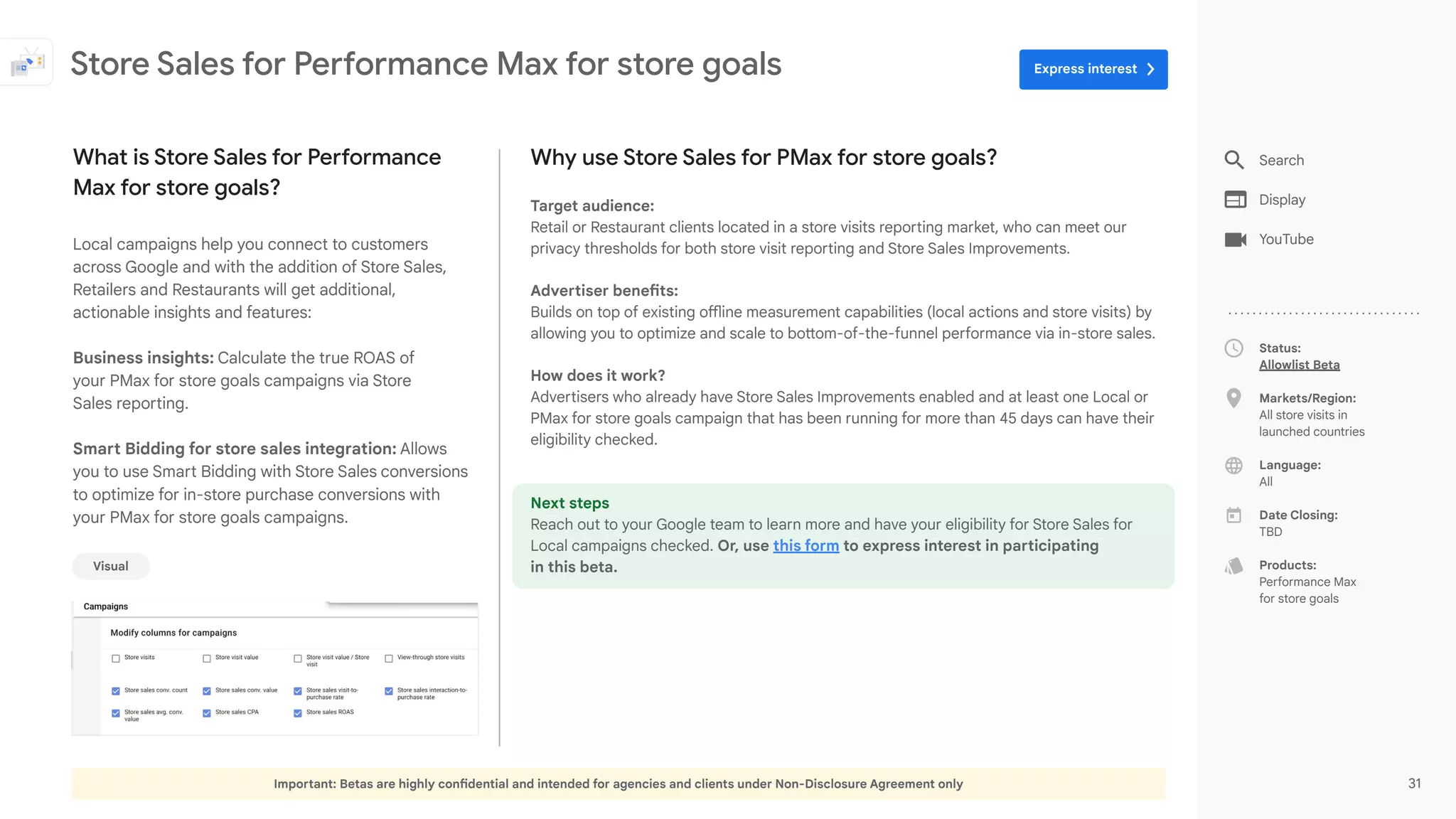Viewport: 1456px width, 819px height.
Task: Click the Products tag icon
Action: pos(1233,565)
